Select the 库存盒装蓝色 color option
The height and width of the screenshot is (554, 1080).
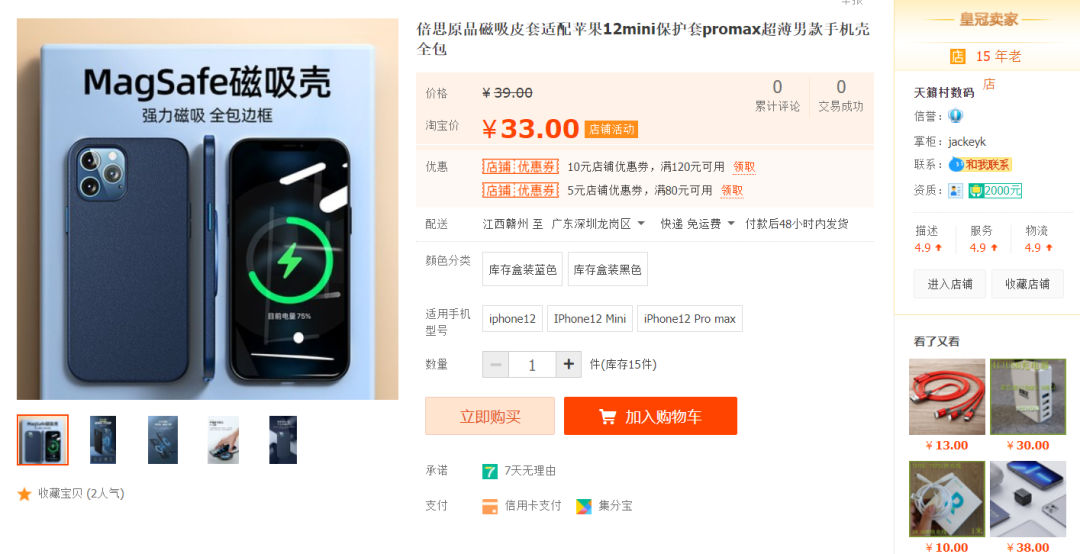(523, 269)
